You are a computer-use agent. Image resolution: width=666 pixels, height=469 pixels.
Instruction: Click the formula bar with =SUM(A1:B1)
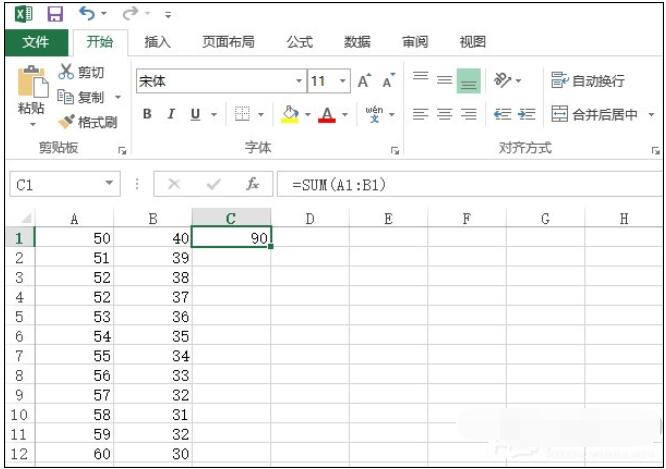(470, 184)
